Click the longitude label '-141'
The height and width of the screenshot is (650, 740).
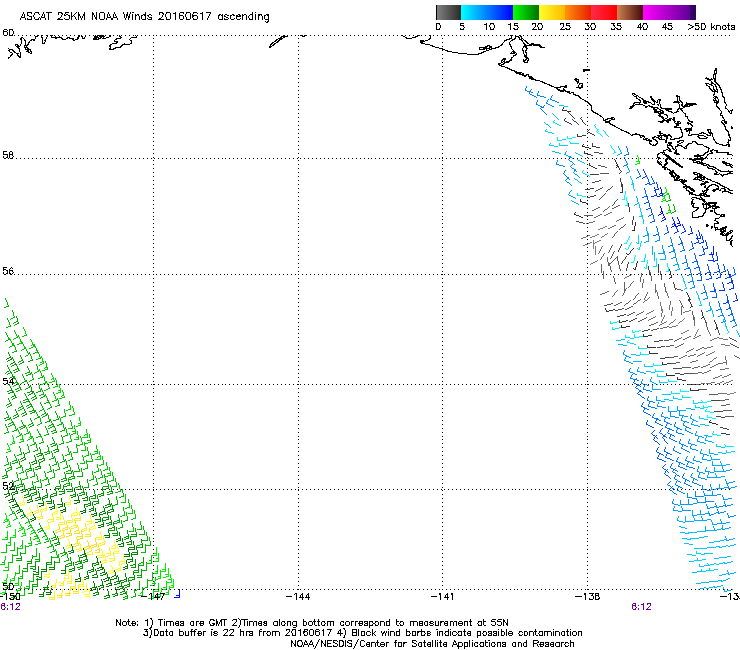click(x=442, y=597)
